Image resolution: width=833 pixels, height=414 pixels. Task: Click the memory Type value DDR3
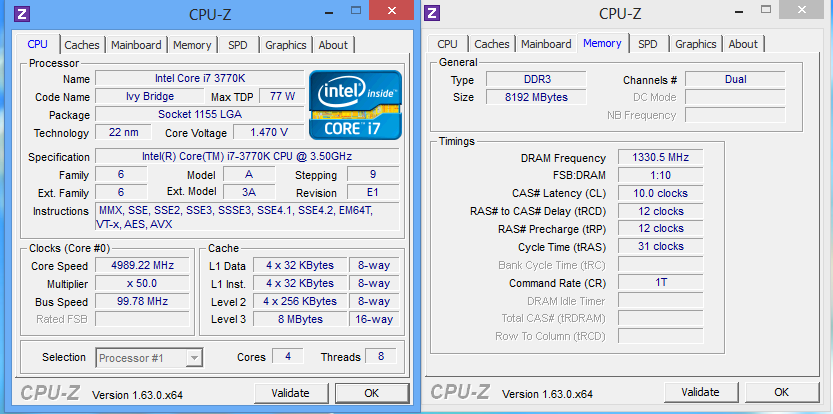[x=537, y=79]
